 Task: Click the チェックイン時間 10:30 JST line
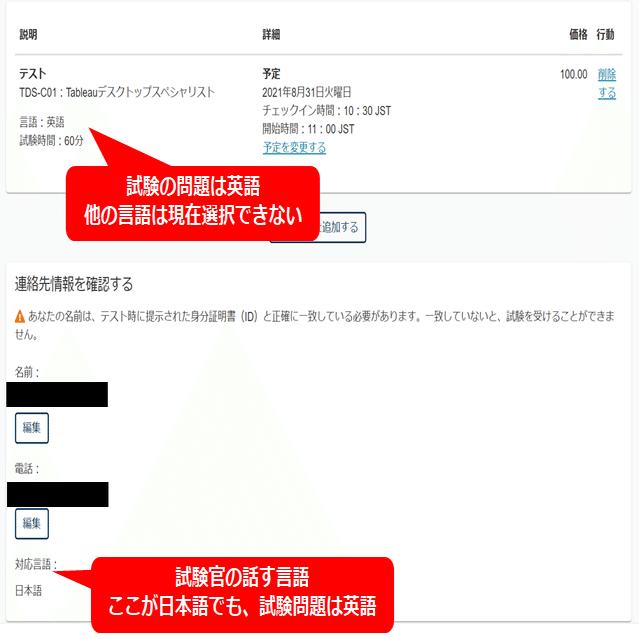pyautogui.click(x=326, y=111)
